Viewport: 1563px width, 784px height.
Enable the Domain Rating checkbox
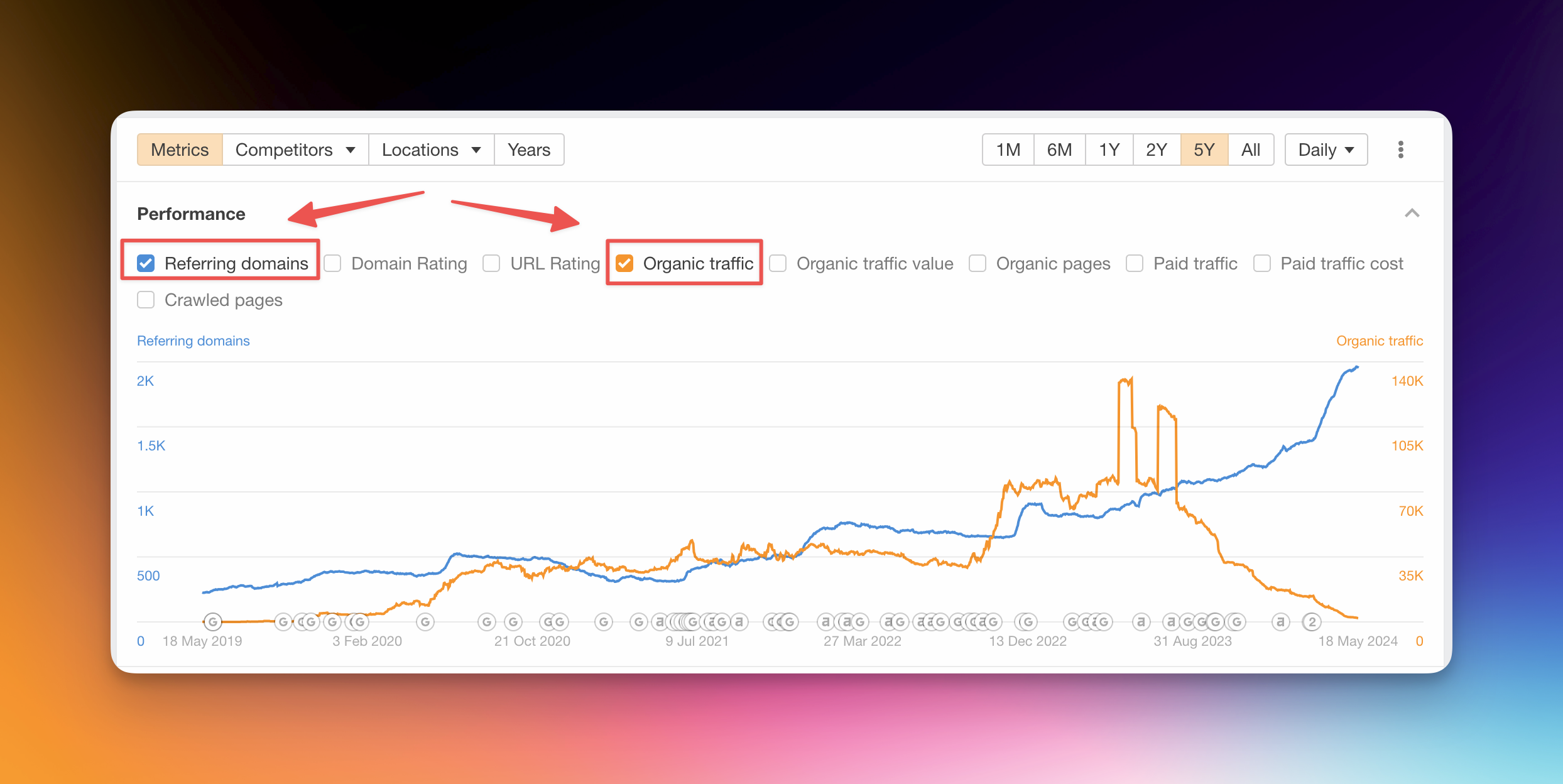pos(332,263)
